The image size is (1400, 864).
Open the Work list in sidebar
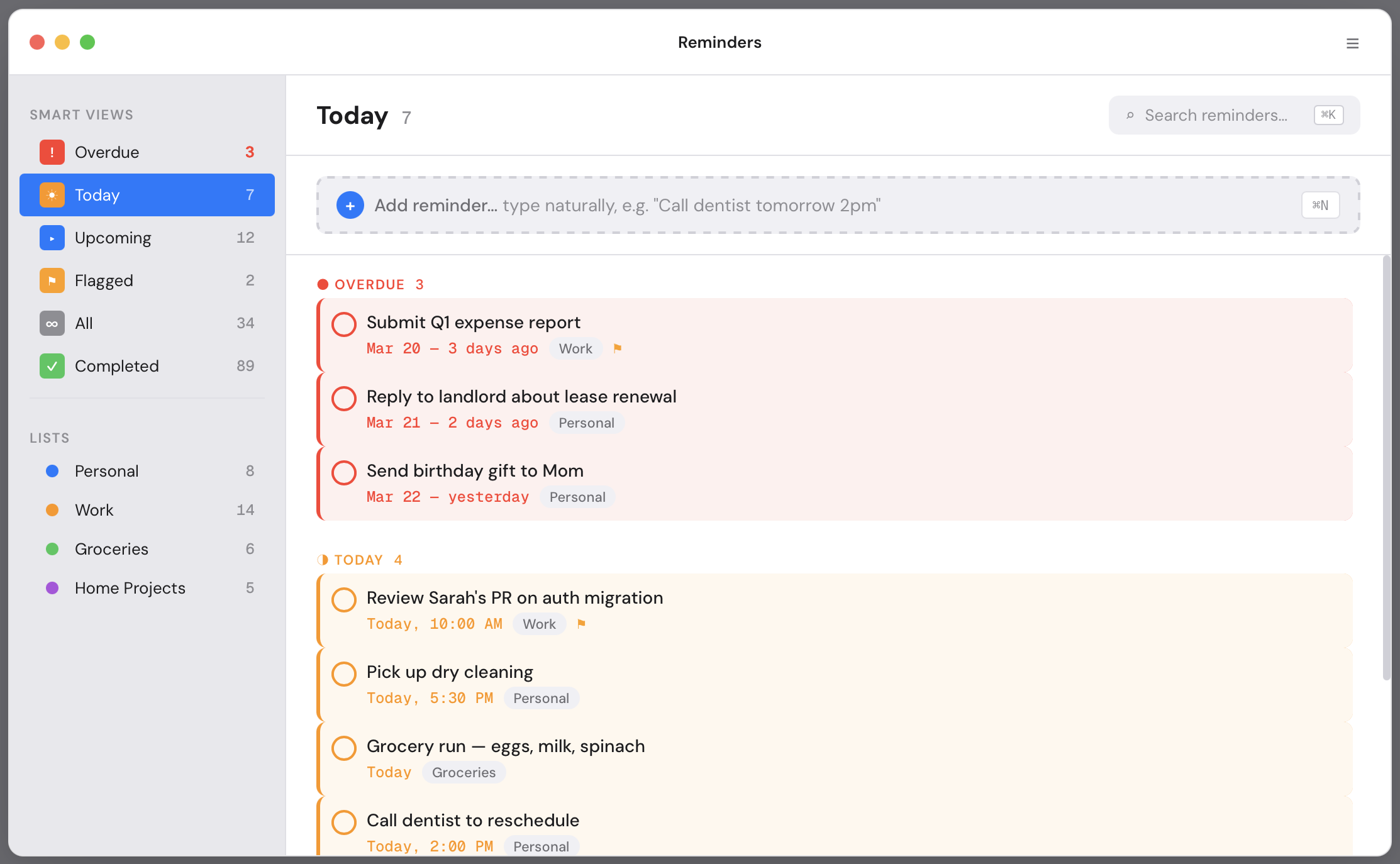(94, 510)
